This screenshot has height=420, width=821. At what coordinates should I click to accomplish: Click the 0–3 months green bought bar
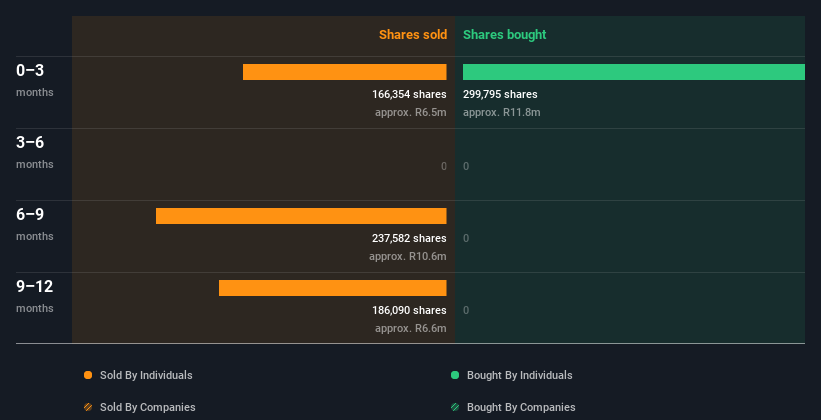(x=634, y=72)
